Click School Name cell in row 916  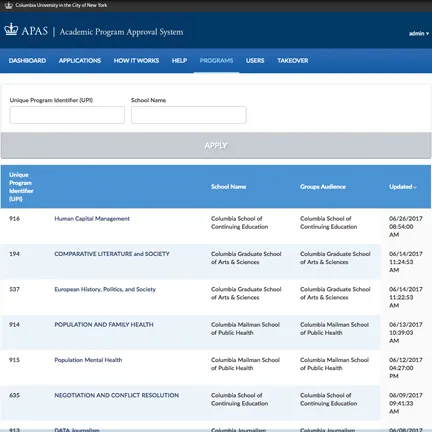click(x=239, y=223)
